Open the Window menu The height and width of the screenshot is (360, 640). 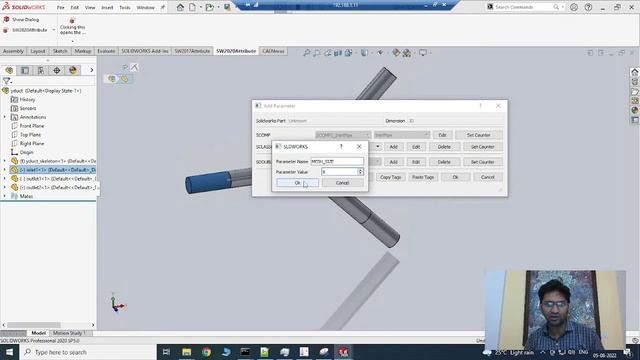[145, 7]
